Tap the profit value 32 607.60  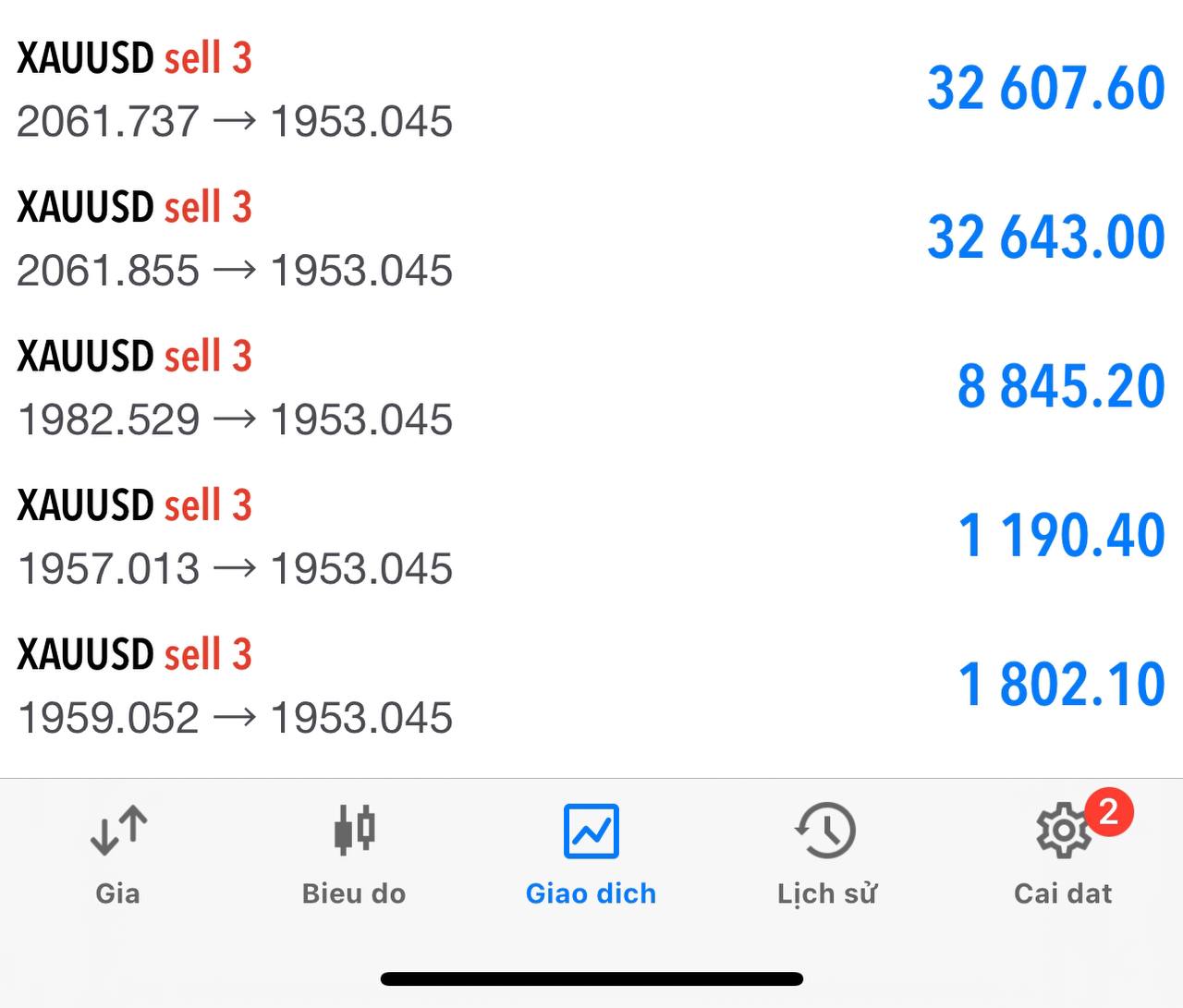[1045, 89]
